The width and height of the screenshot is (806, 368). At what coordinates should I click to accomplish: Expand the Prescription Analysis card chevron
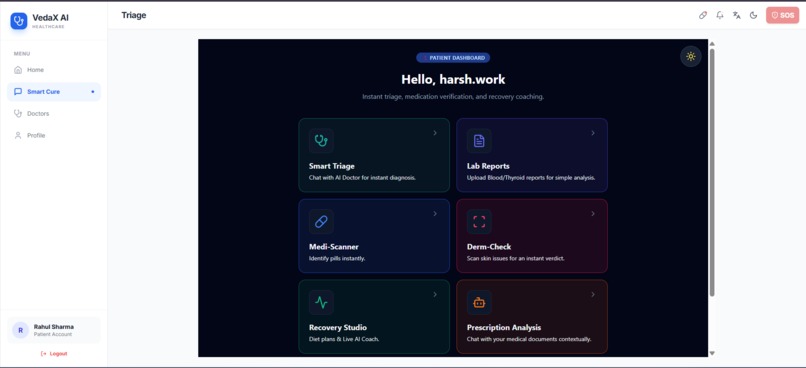[593, 295]
